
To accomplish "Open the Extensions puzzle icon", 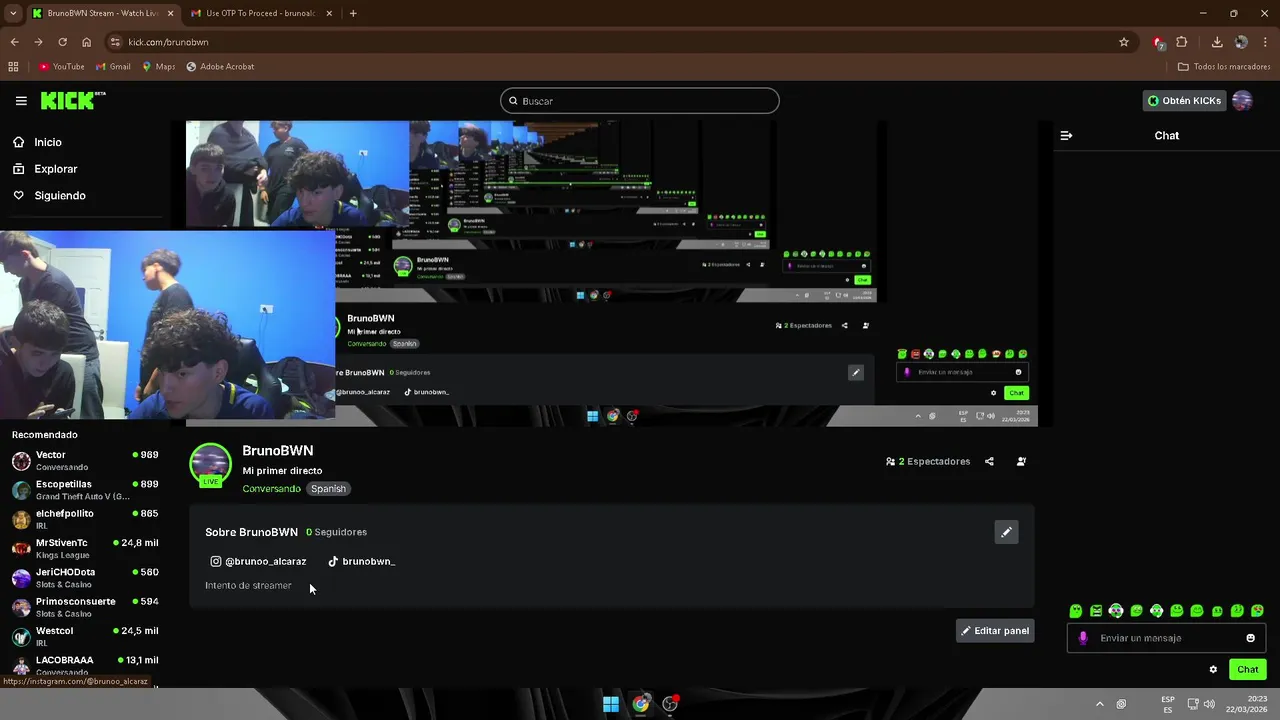I will 1182,42.
